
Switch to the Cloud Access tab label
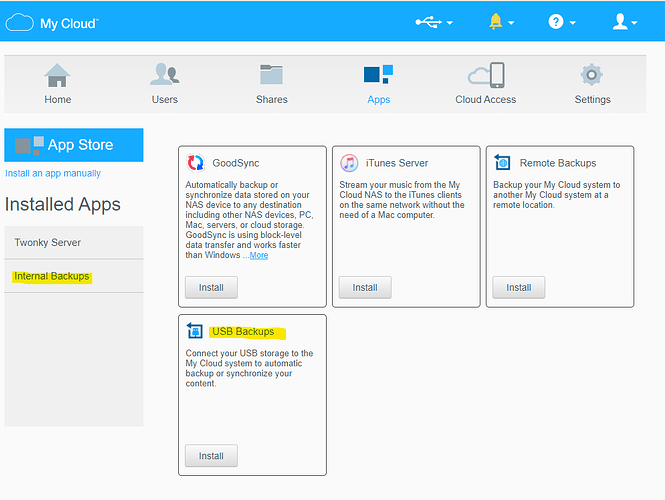coord(486,100)
